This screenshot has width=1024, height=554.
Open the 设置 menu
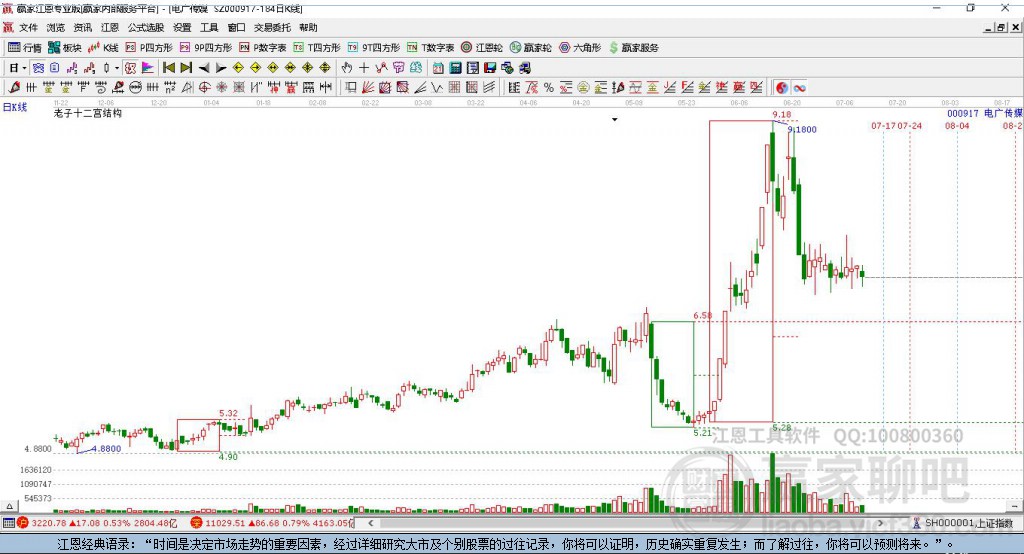[182, 27]
